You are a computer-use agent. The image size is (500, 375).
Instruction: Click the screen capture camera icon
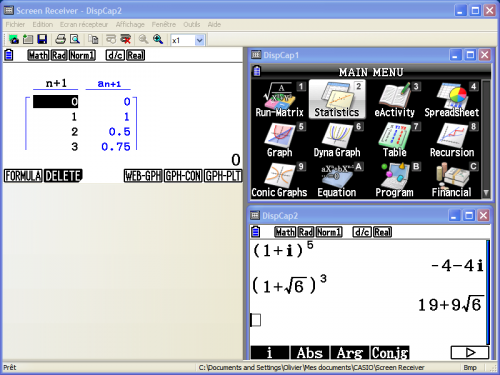(x=14, y=39)
